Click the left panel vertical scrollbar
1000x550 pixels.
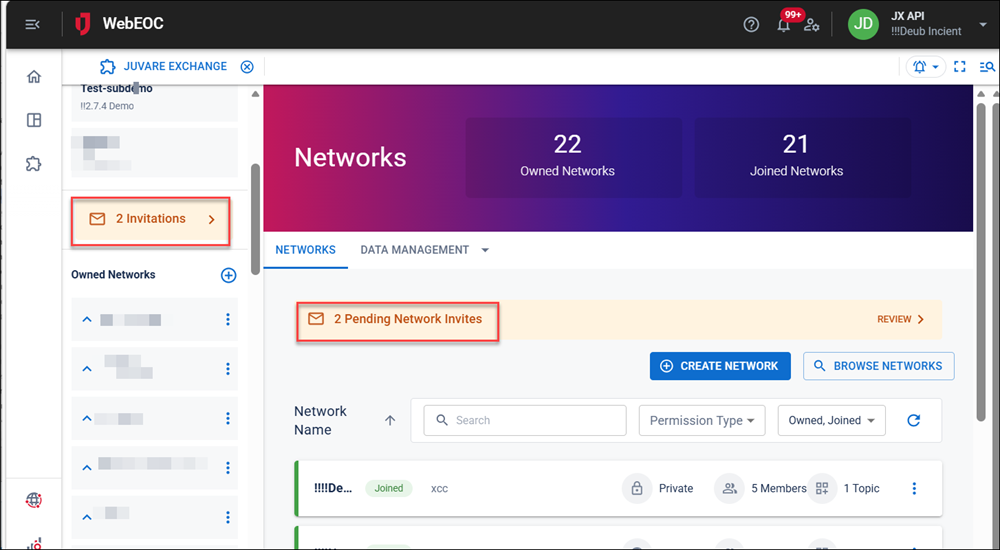[x=255, y=219]
